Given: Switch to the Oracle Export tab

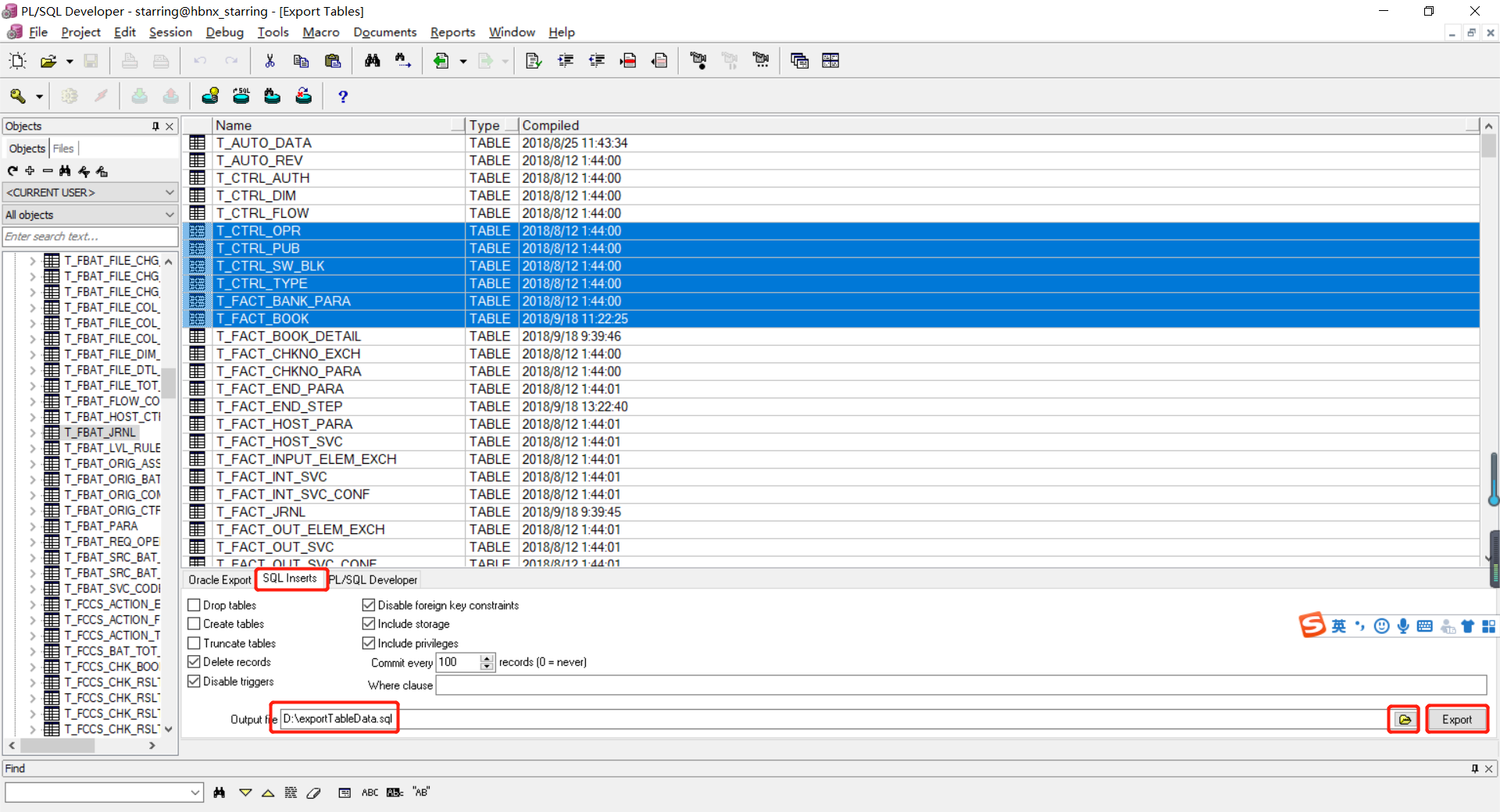Looking at the screenshot, I should click(220, 579).
